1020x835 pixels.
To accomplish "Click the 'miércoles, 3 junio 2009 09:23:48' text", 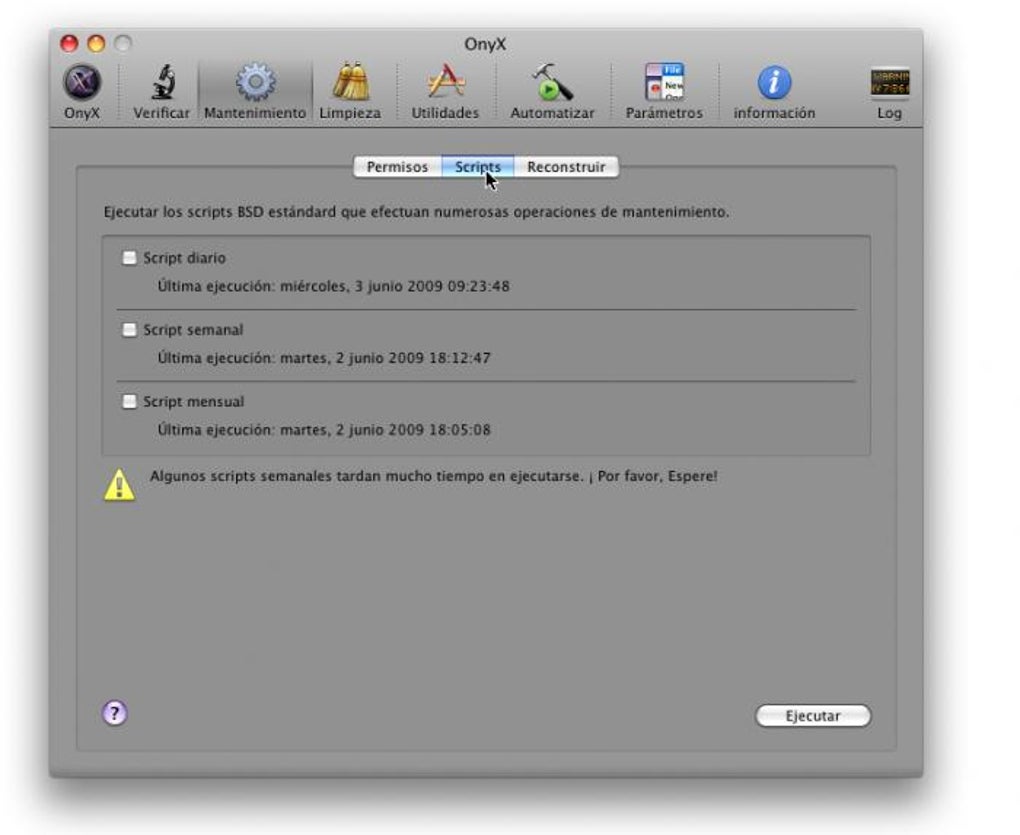I will click(395, 287).
